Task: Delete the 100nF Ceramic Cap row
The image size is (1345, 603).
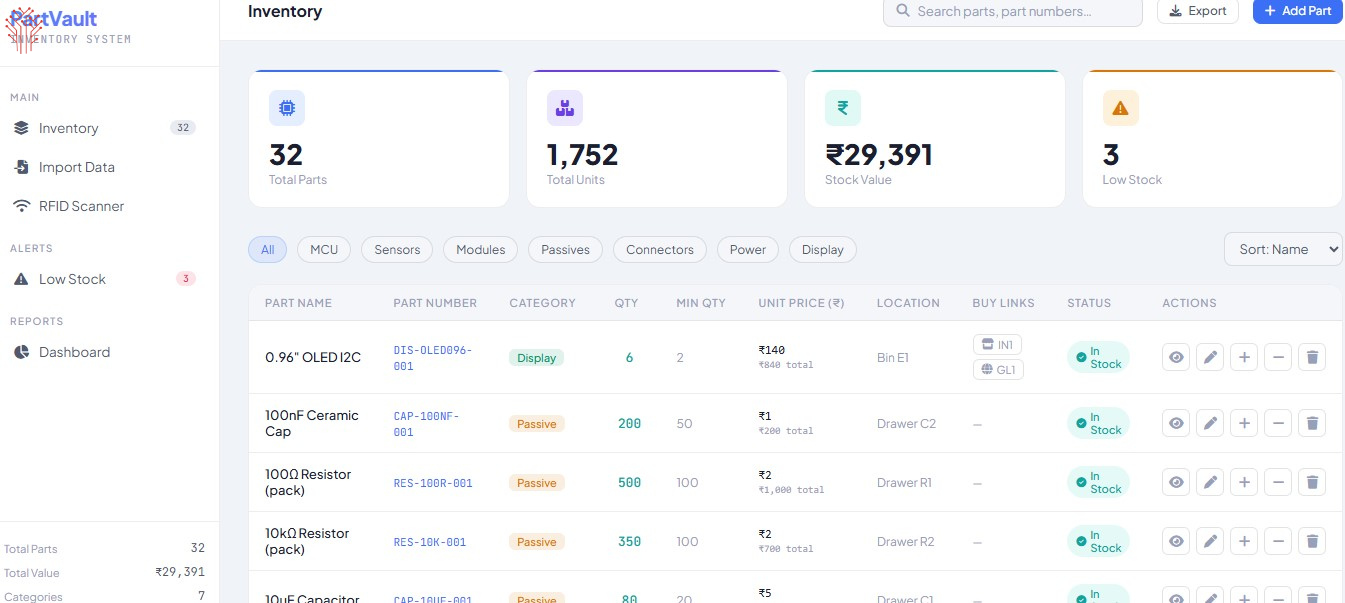Action: (x=1312, y=423)
